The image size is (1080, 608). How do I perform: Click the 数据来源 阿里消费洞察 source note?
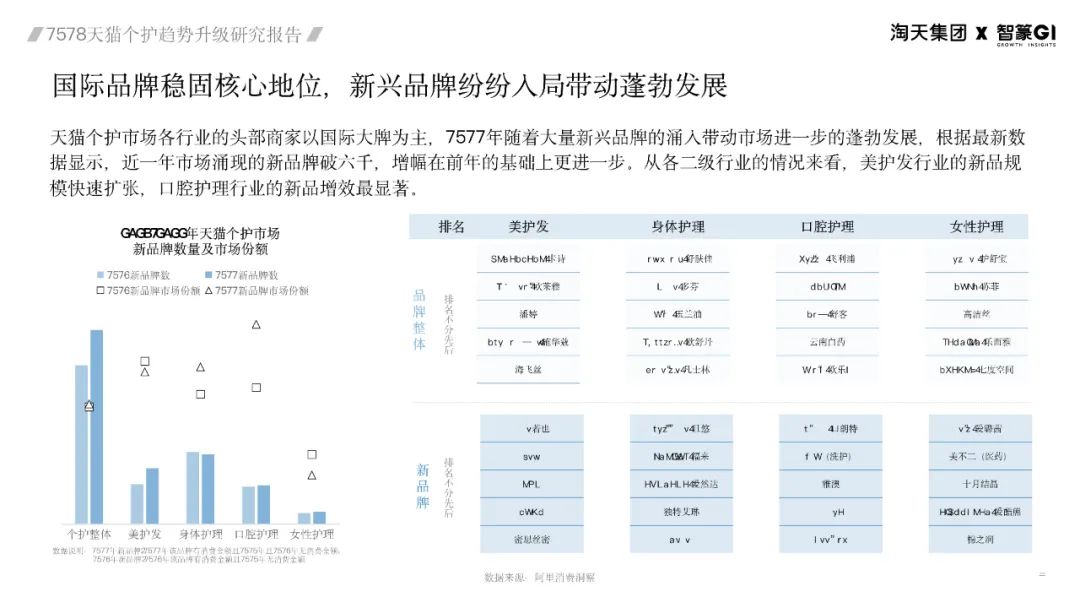point(539,578)
